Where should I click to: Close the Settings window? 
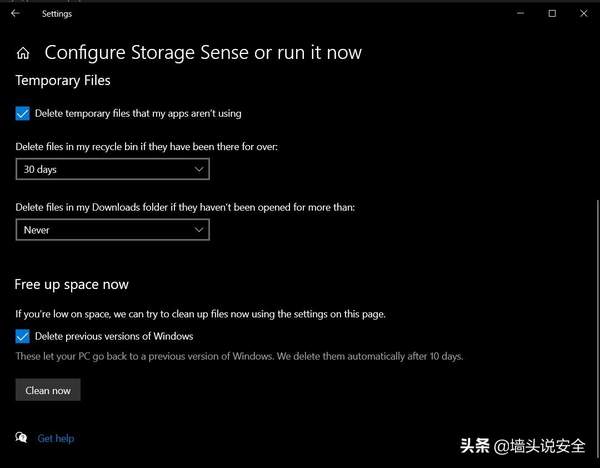point(582,14)
